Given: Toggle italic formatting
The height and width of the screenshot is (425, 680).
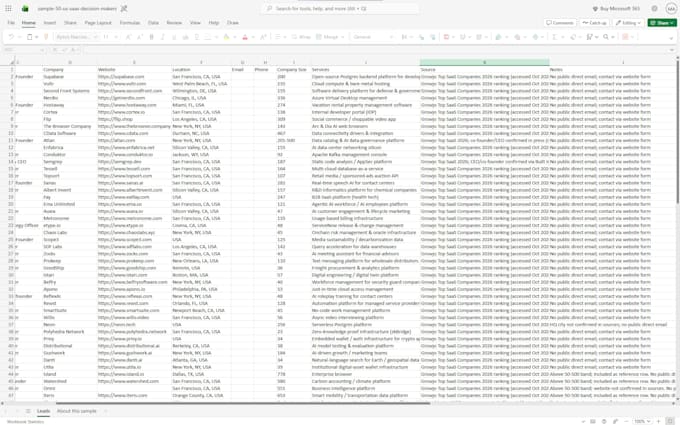Looking at the screenshot, I should coord(163,37).
